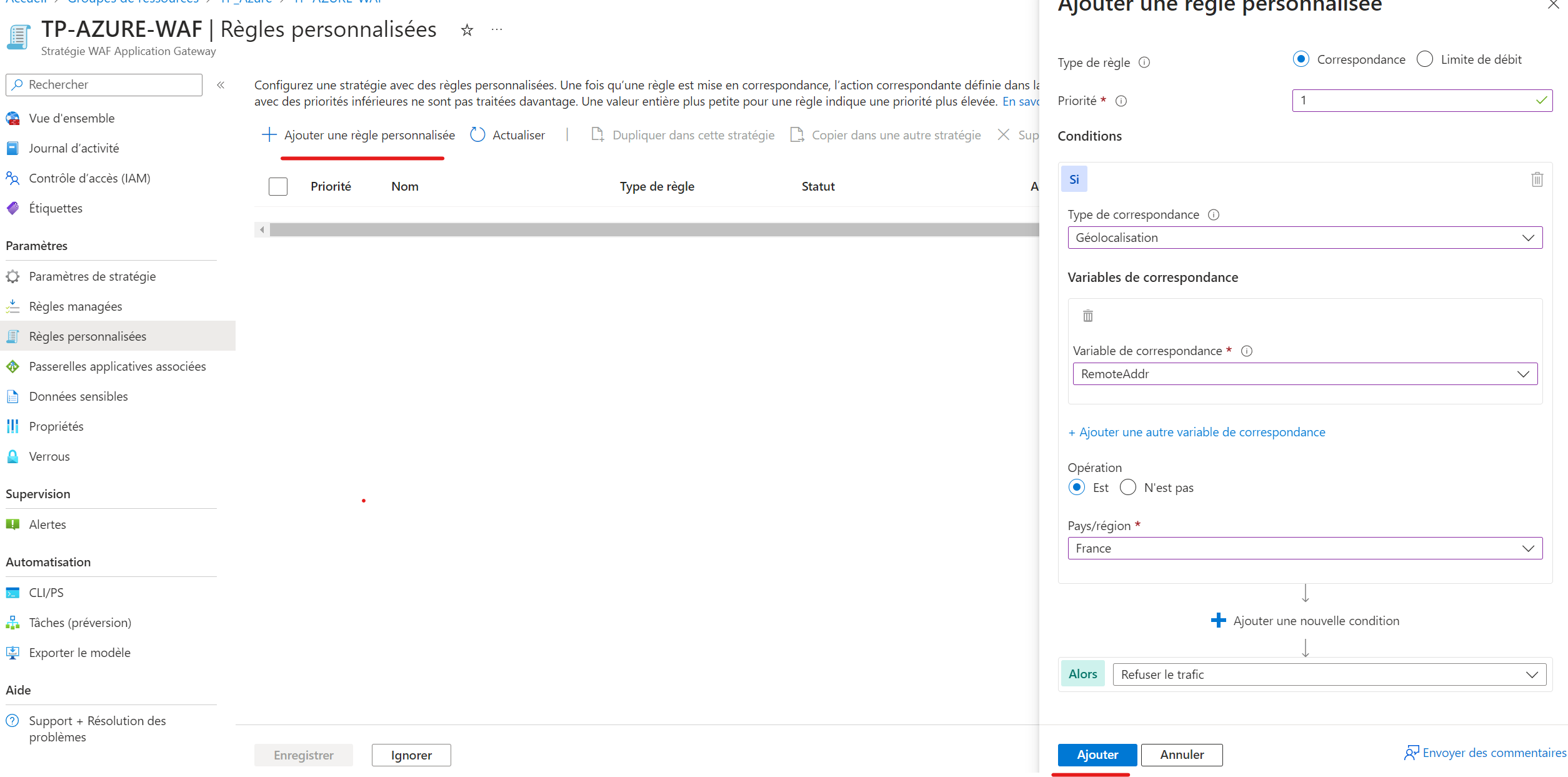This screenshot has height=777, width=1568.
Task: Click the favorite star icon
Action: pos(467,30)
